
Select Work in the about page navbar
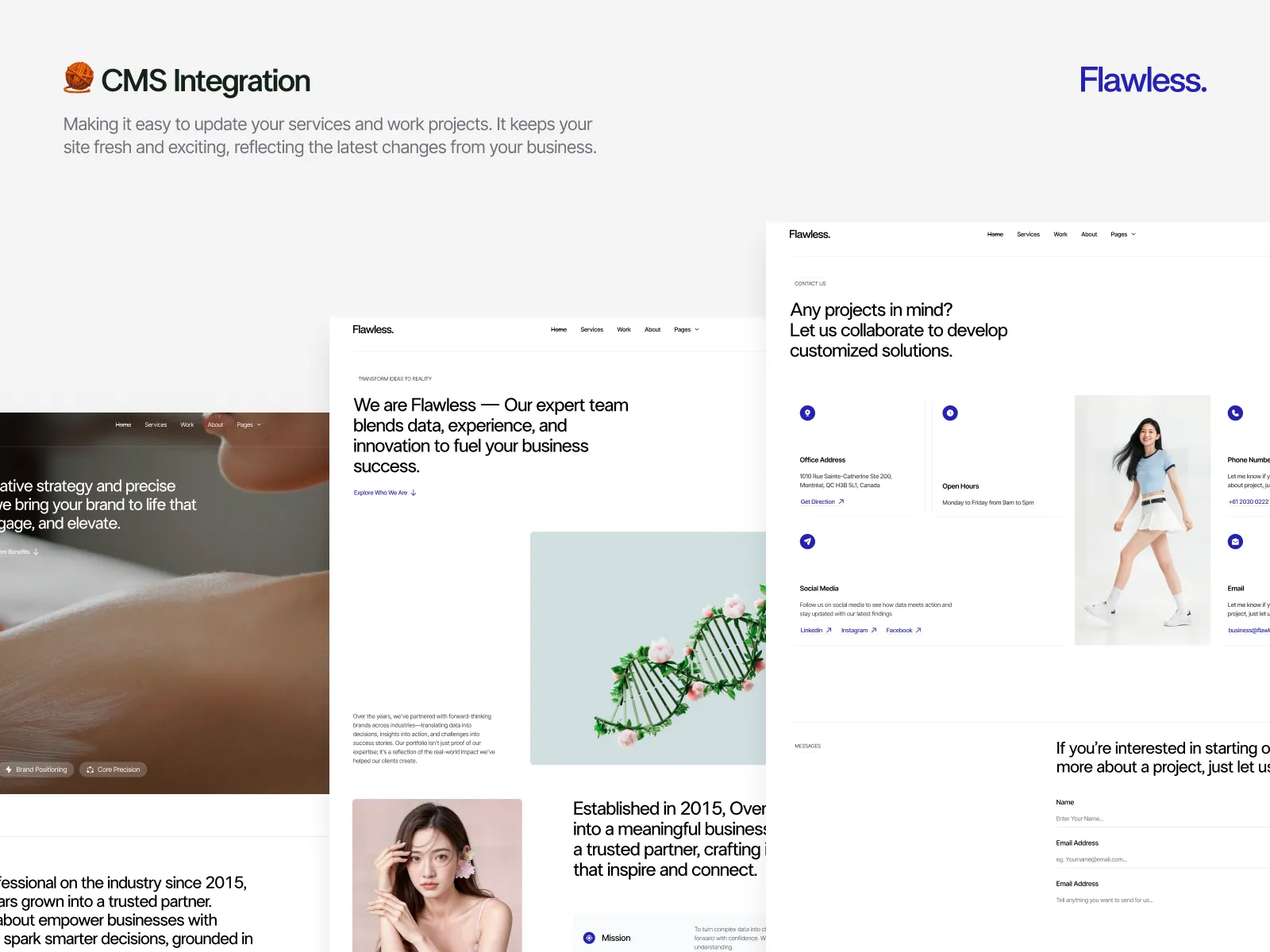coord(624,329)
